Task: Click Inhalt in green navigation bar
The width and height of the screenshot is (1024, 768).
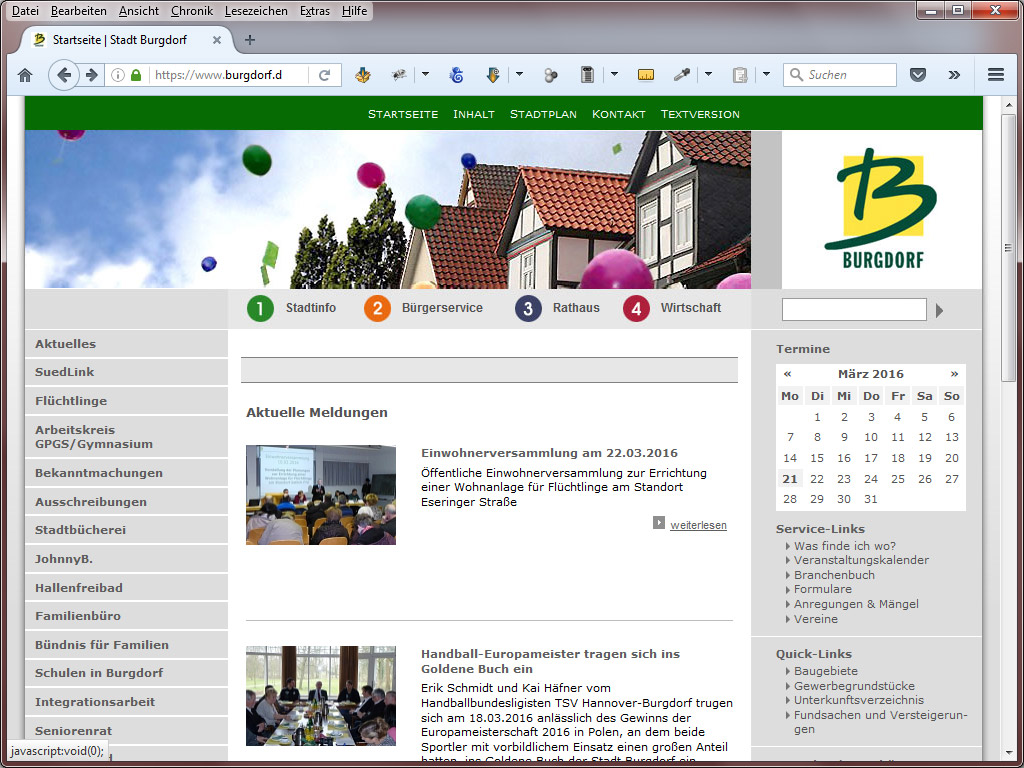Action: click(x=473, y=114)
